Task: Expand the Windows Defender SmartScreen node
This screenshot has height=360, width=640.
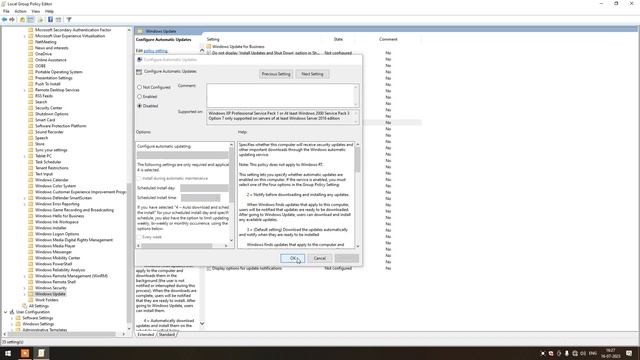Action: tap(24, 198)
